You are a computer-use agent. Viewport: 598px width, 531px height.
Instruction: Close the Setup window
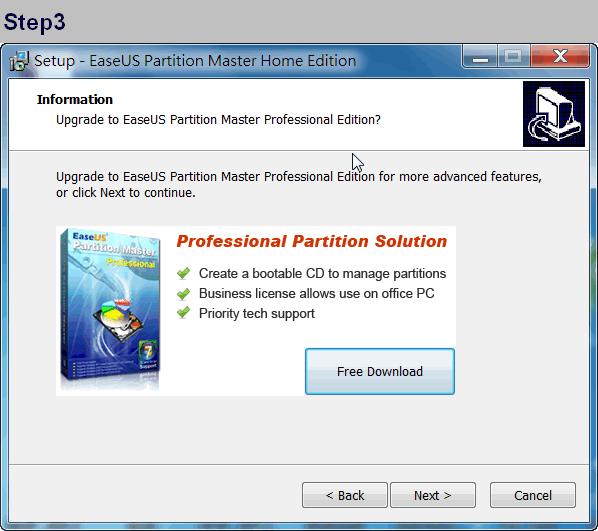pyautogui.click(x=560, y=56)
